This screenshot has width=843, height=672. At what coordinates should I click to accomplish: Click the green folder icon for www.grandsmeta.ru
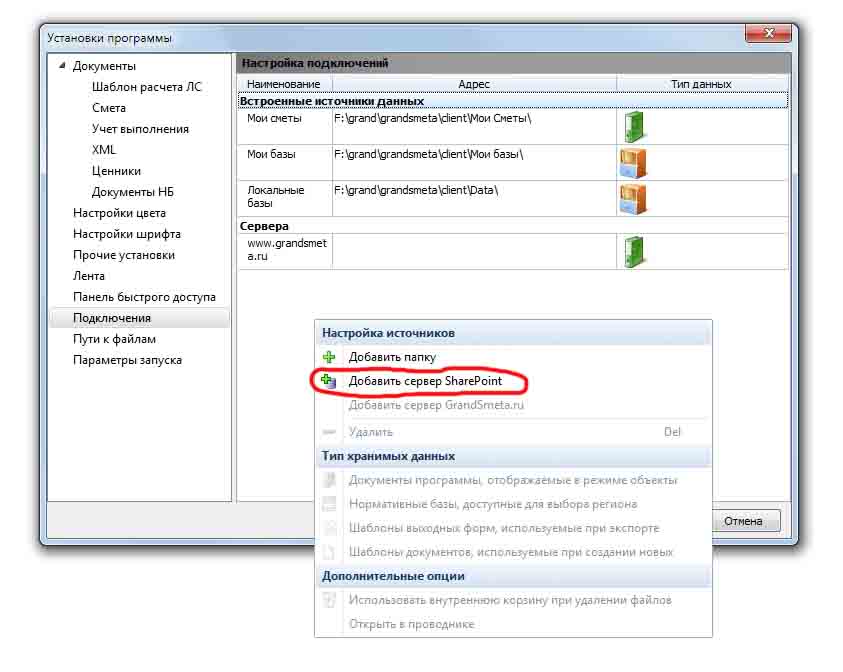[x=634, y=251]
